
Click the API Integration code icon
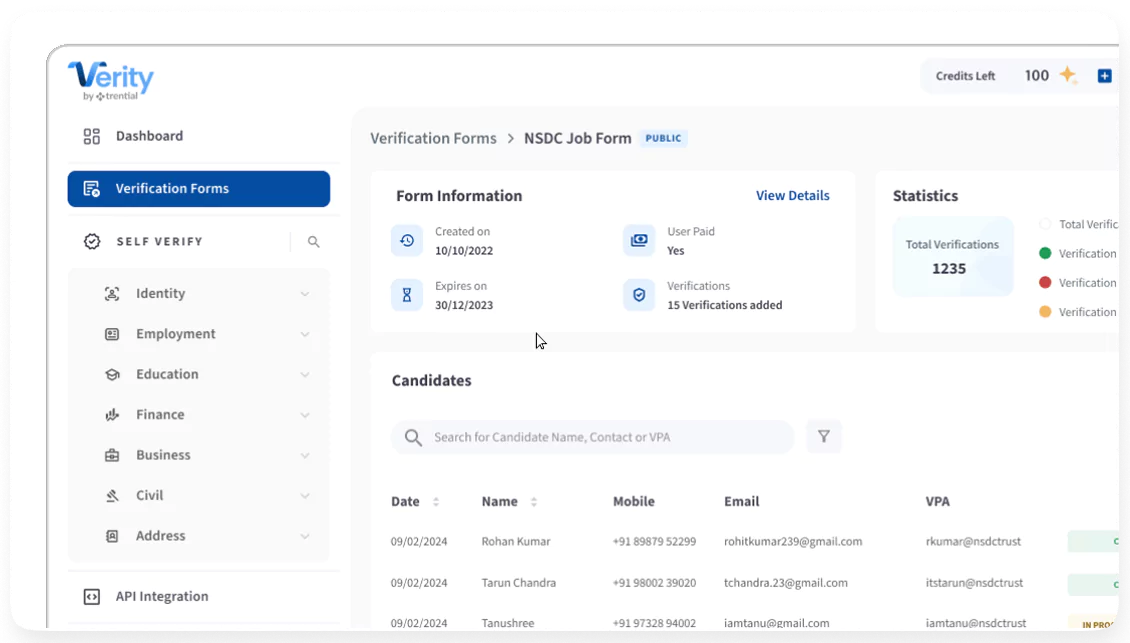tap(92, 597)
